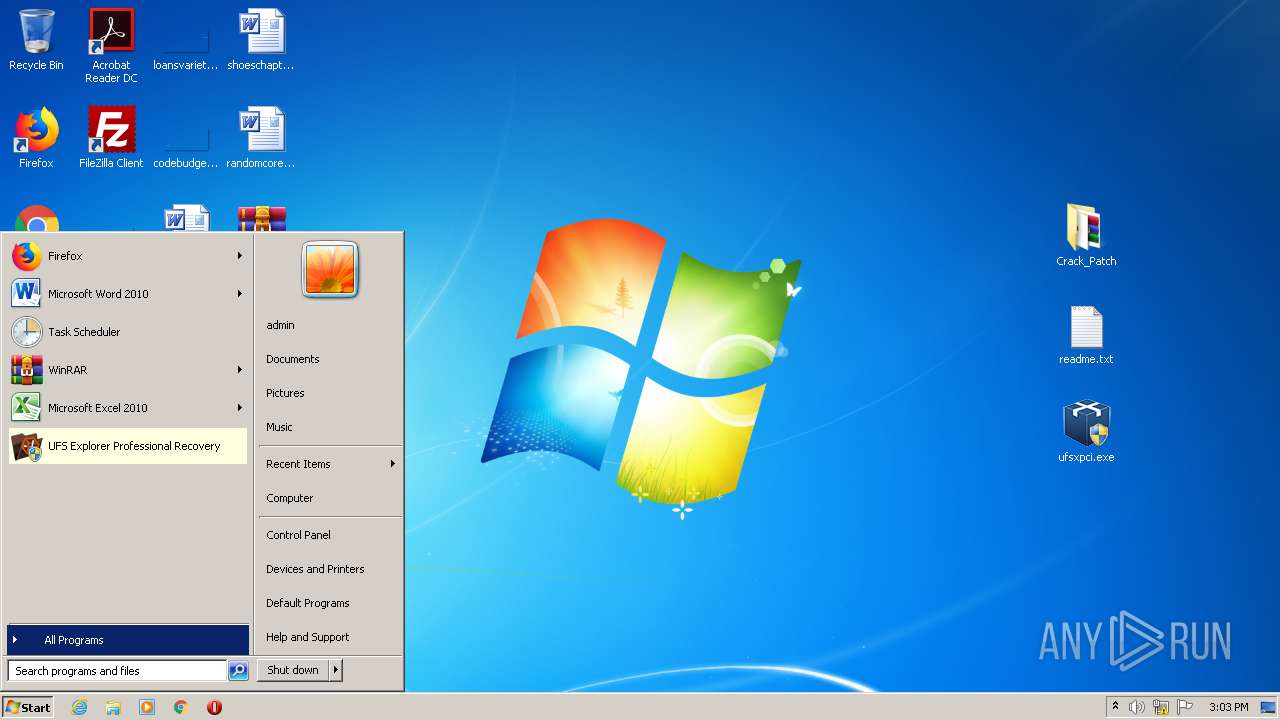Select the randomcore Word document
This screenshot has height=720, width=1280.
point(261,138)
